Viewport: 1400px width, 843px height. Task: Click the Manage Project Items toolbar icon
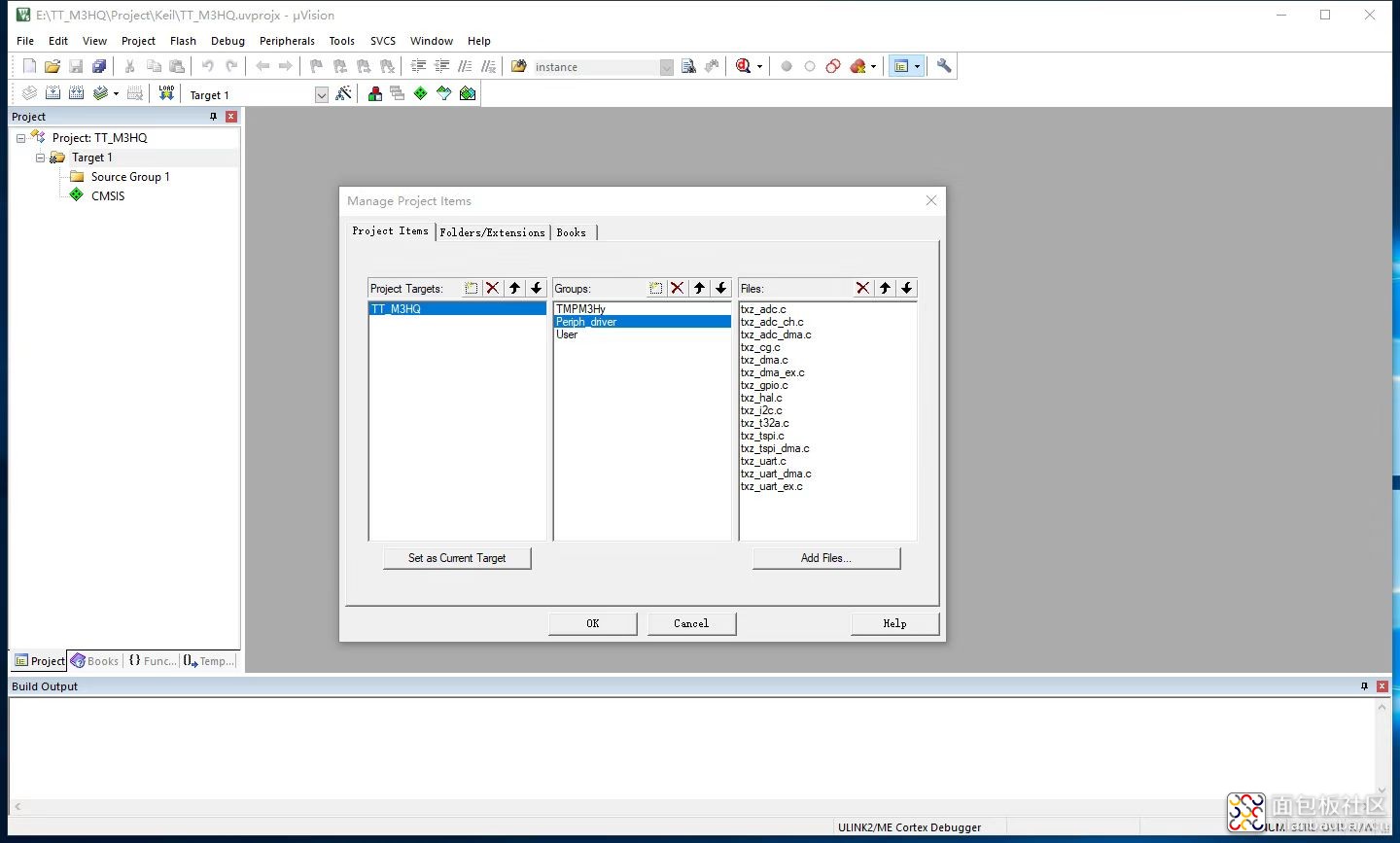coord(374,93)
